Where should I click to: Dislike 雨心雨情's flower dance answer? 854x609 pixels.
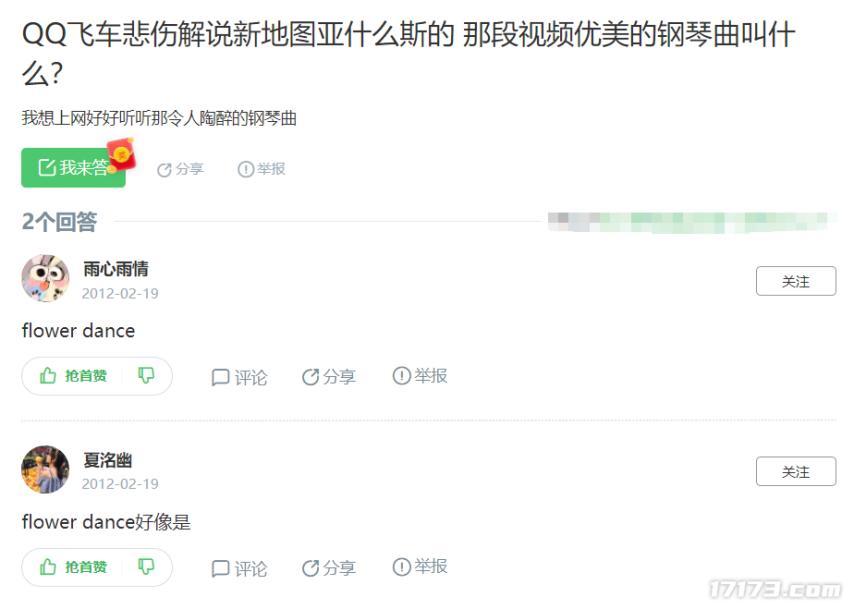[146, 375]
